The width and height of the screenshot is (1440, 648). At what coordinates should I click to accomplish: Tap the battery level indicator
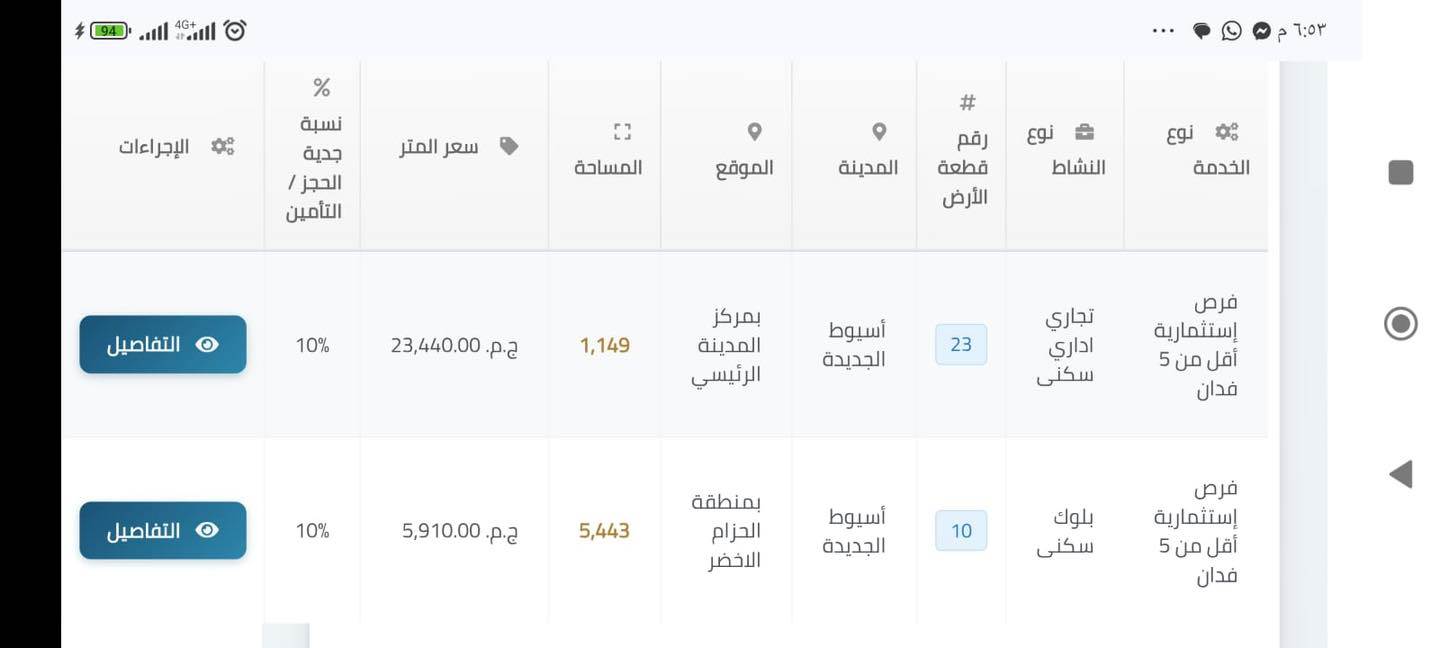coord(108,30)
